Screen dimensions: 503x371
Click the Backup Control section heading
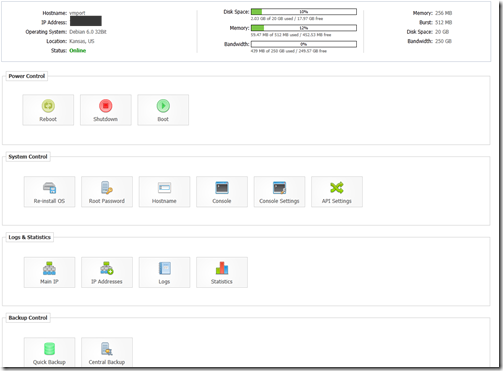point(28,318)
